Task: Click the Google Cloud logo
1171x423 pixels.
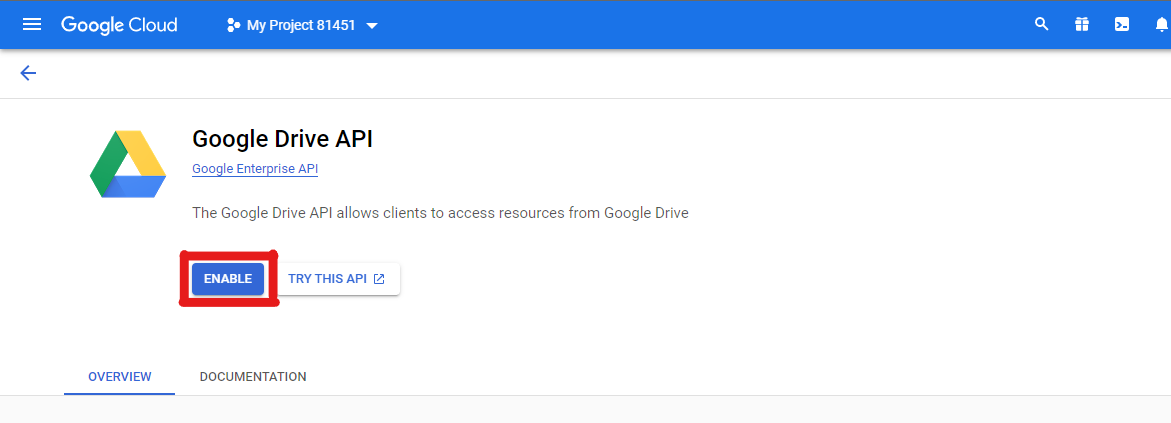Action: tap(119, 25)
